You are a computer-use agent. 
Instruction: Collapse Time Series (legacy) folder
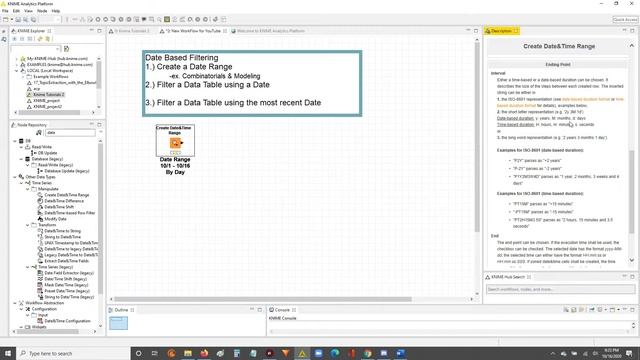click(28, 267)
